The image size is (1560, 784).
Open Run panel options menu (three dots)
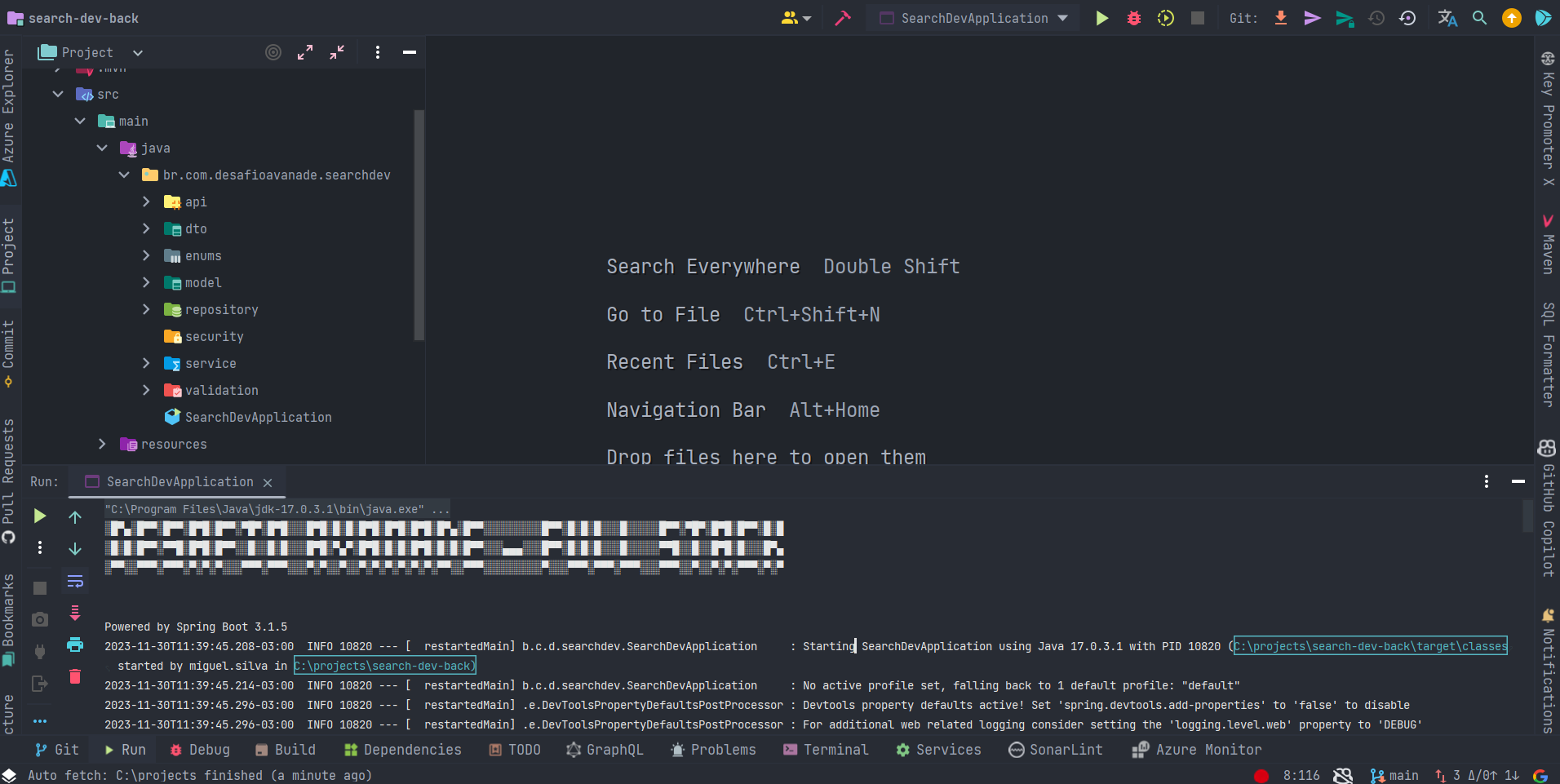click(x=1487, y=481)
